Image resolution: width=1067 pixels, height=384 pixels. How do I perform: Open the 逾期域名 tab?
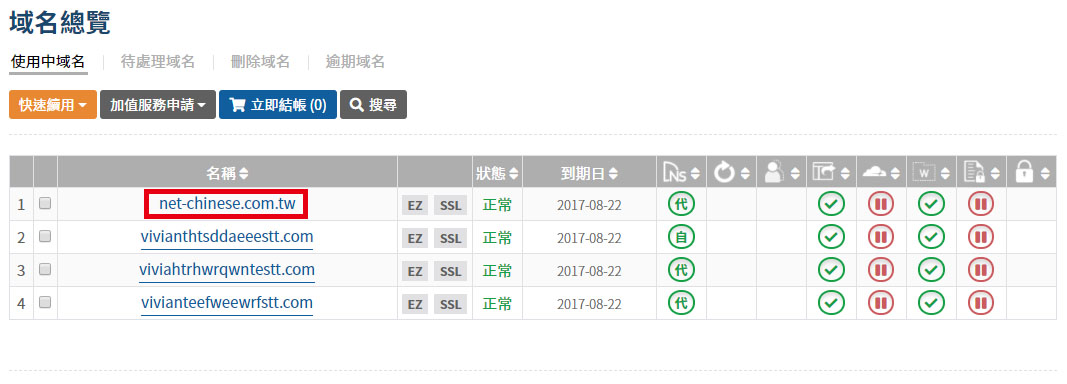click(x=355, y=62)
